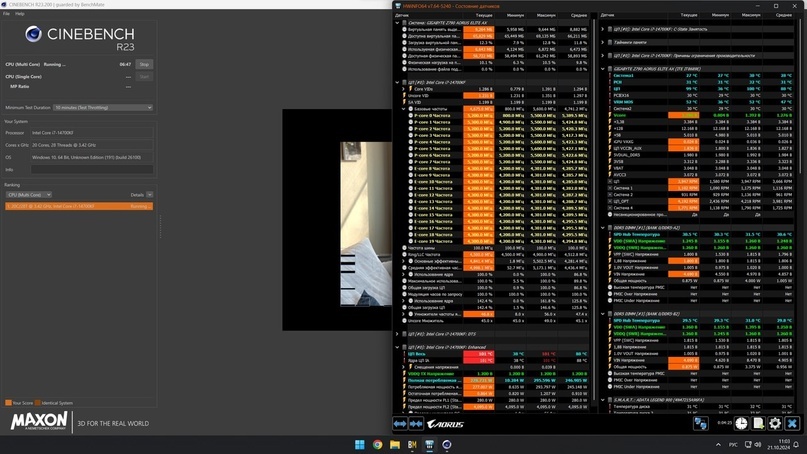The width and height of the screenshot is (807, 454).
Task: Collapse the Intel Core i7-14700KF CPU group
Action: (397, 82)
